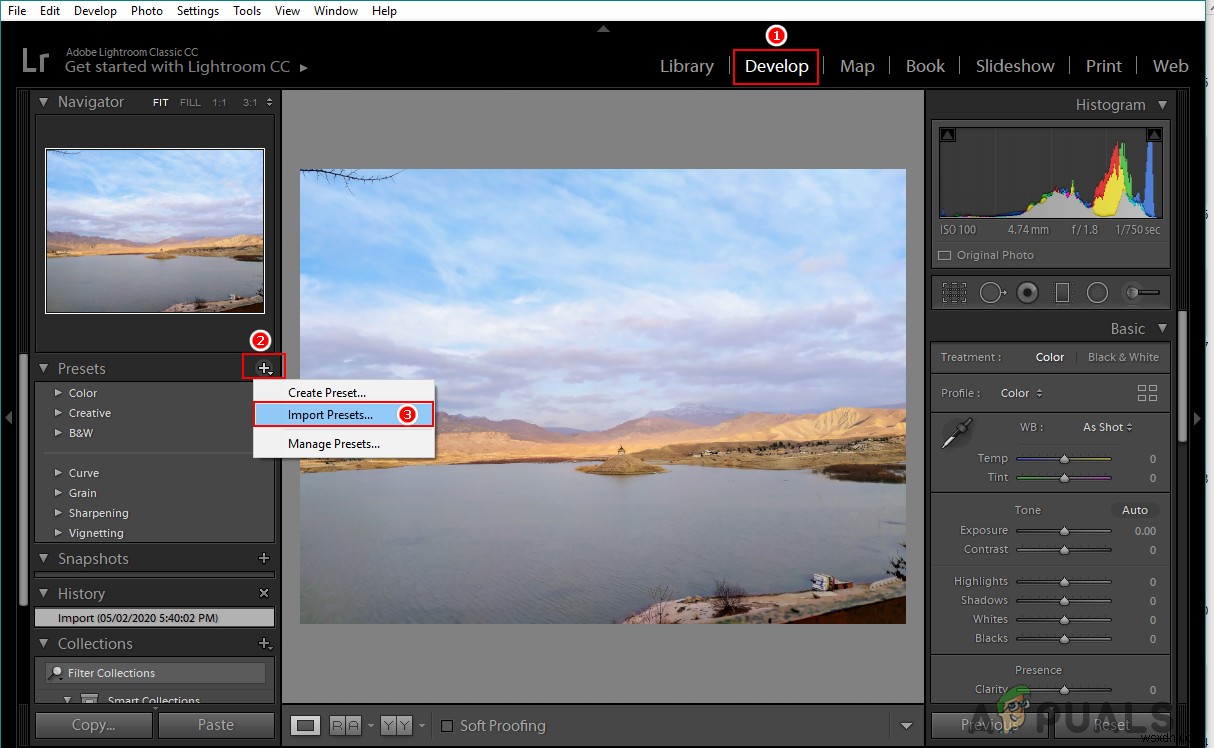Toggle shadow clipping indicator in histogram
Image resolution: width=1214 pixels, height=748 pixels.
(948, 135)
